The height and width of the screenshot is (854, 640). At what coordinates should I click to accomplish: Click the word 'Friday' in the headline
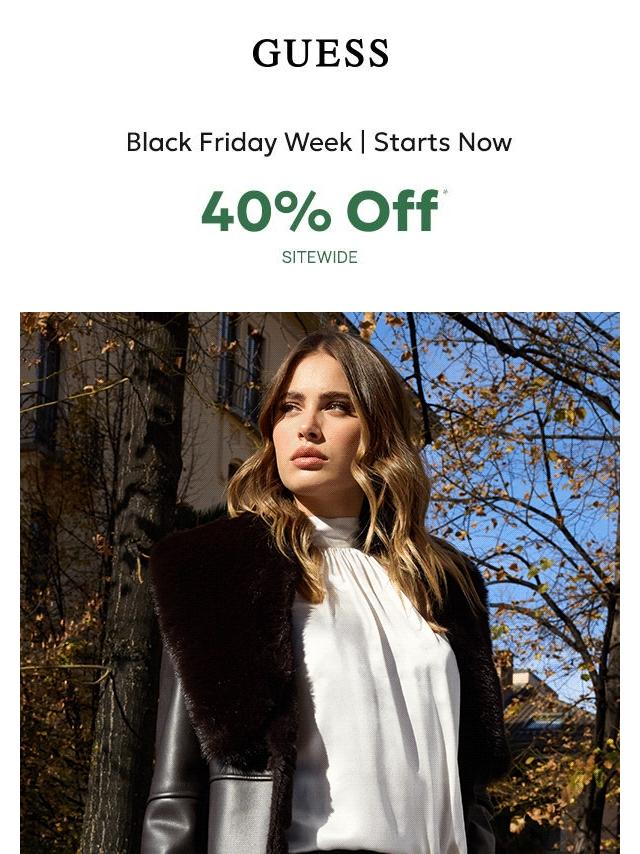(x=239, y=143)
